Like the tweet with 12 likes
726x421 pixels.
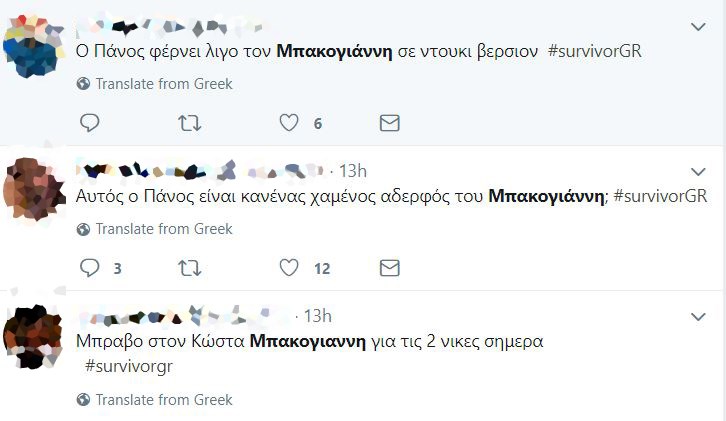[x=289, y=268]
